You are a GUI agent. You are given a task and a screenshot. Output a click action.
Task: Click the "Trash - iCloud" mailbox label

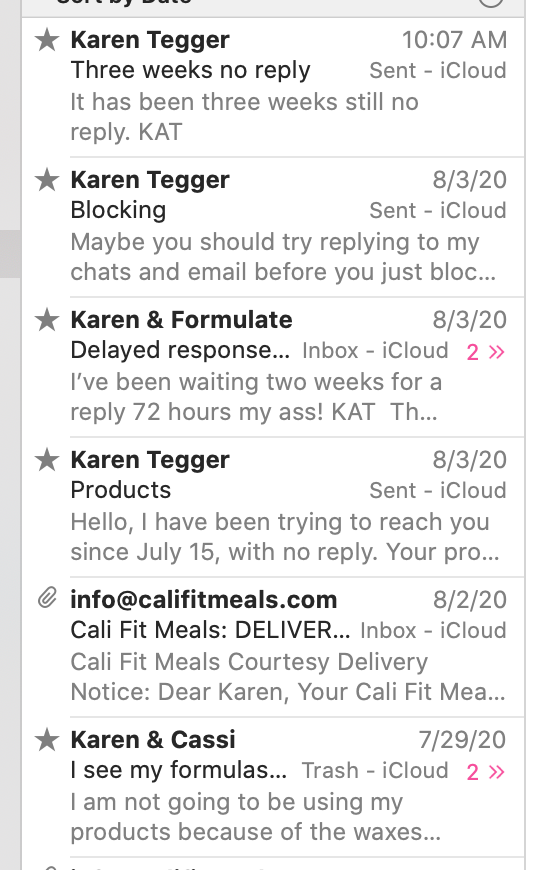click(x=375, y=771)
